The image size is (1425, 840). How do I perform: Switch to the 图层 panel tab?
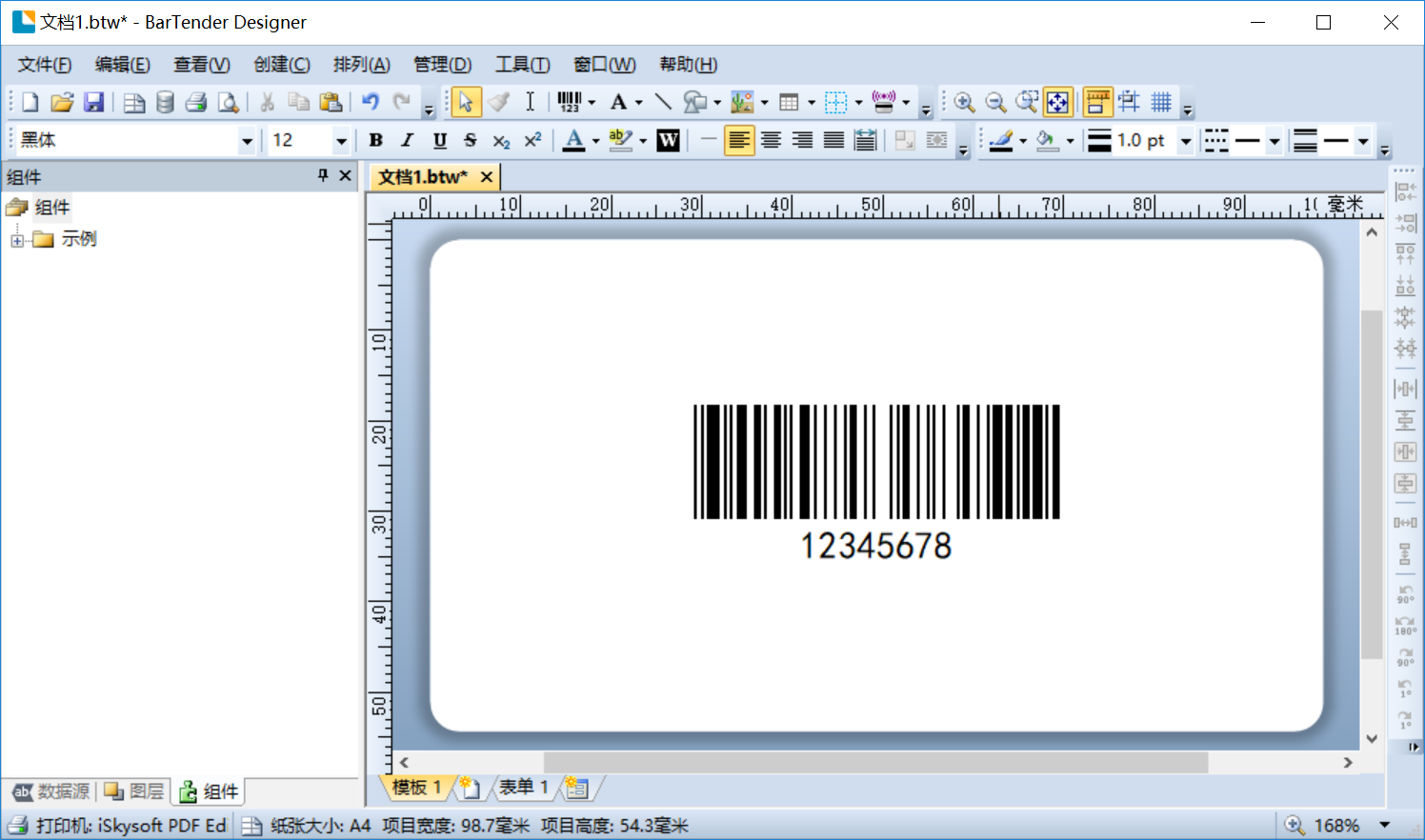(133, 791)
